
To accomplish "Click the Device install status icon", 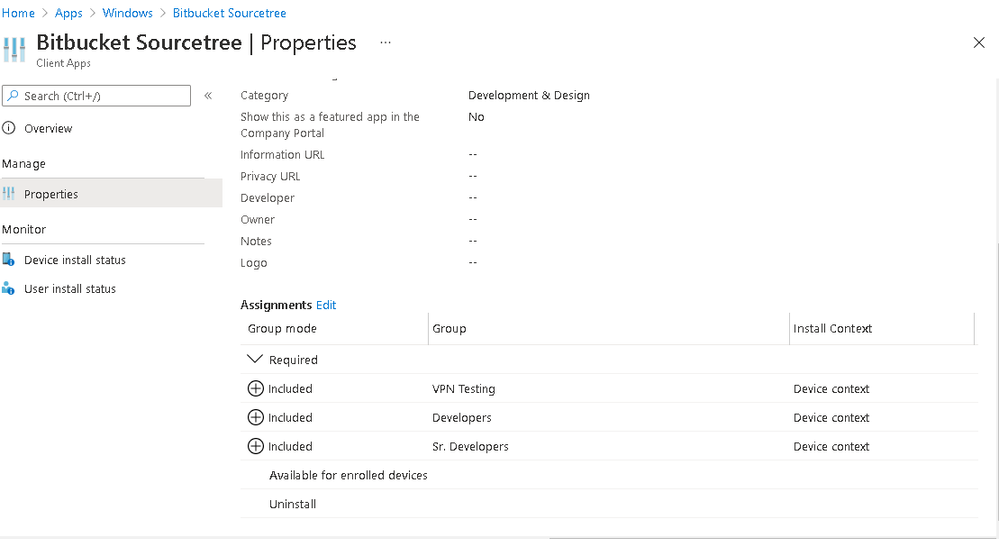I will tap(9, 260).
